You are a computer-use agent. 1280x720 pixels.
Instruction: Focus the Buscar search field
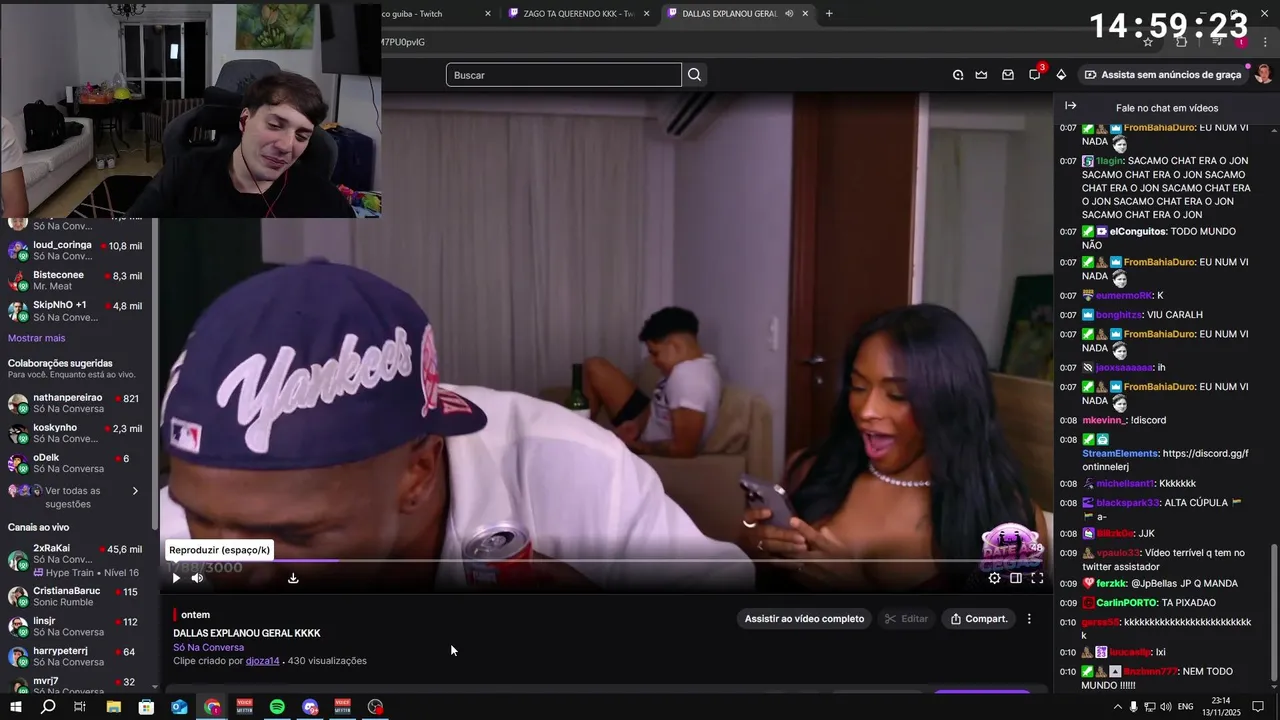[564, 75]
